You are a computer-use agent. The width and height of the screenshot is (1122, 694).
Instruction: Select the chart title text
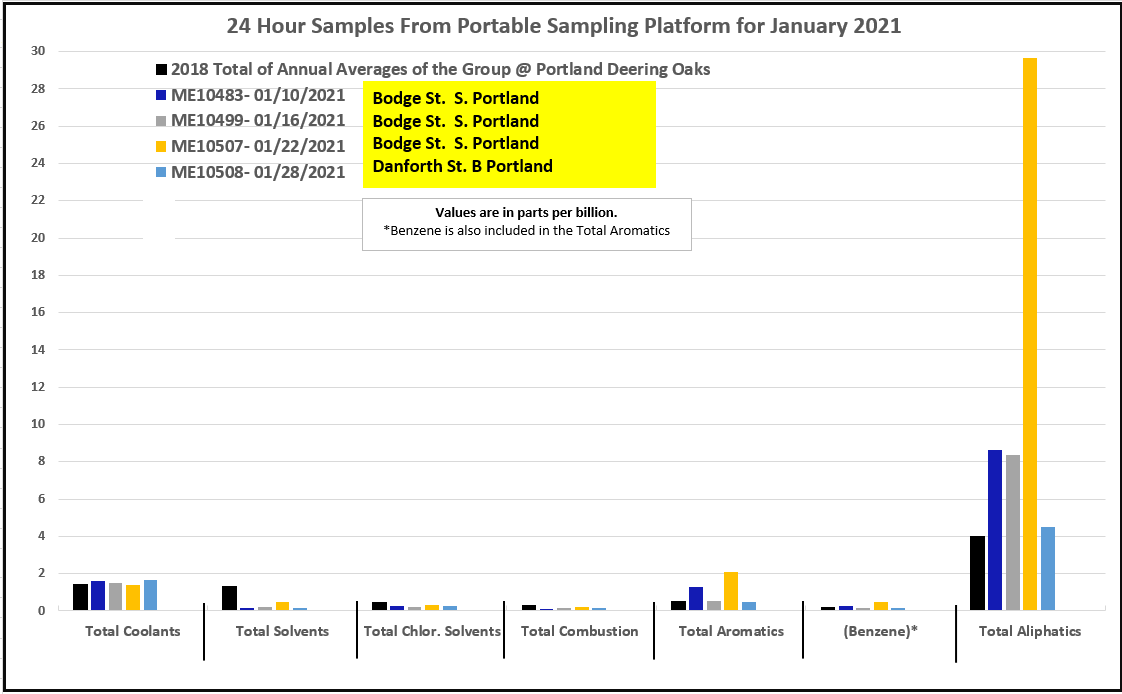(563, 26)
